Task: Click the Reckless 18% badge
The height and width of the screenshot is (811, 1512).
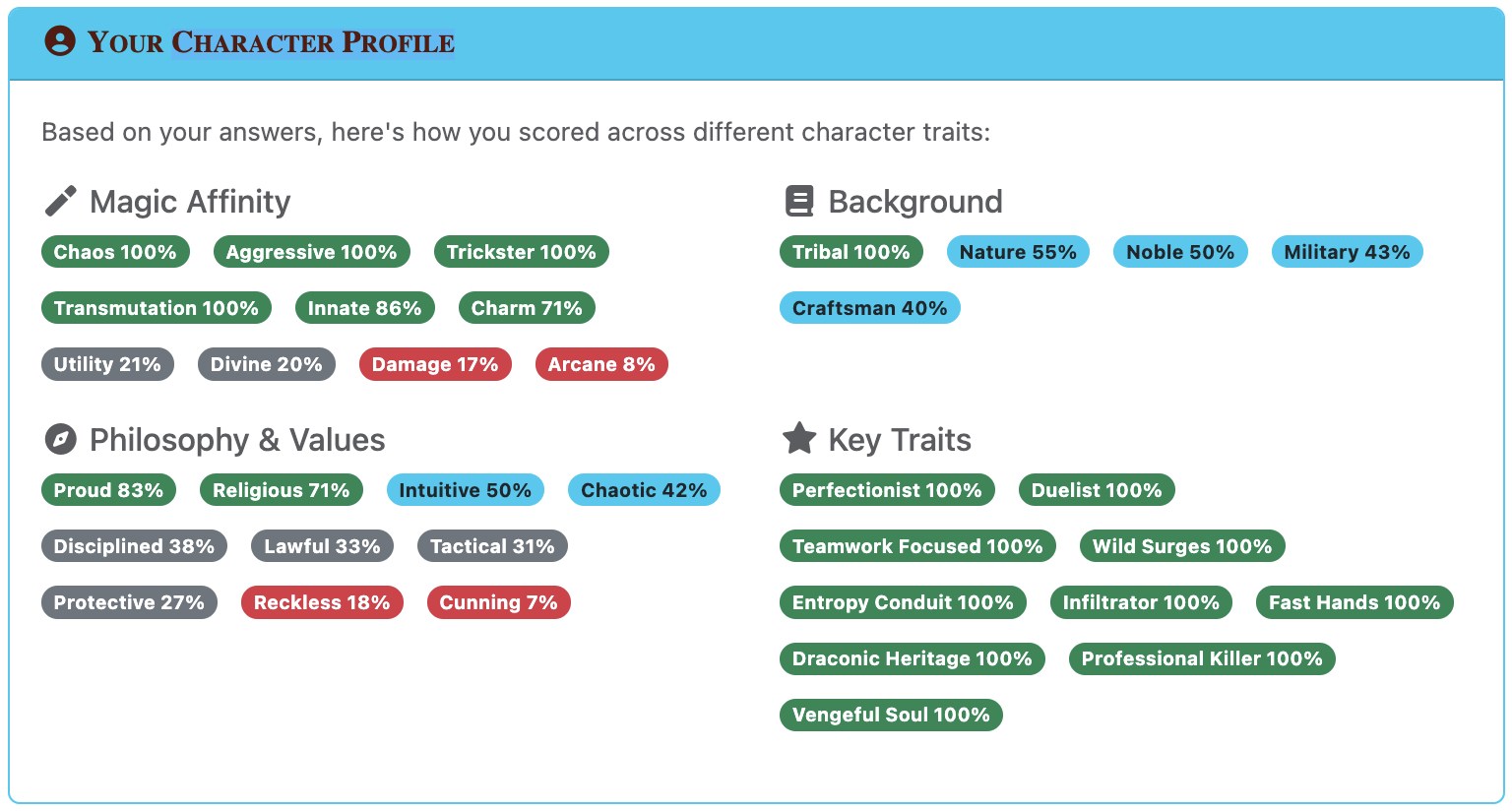Action: pyautogui.click(x=322, y=601)
